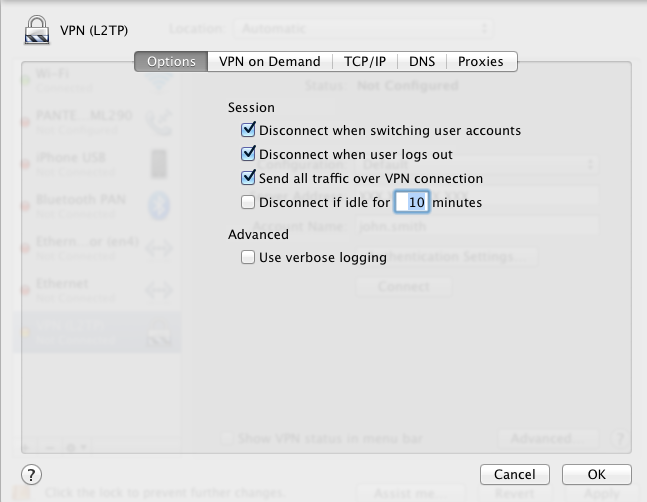The image size is (647, 502).
Task: Click the iPhone USB device icon
Action: (x=158, y=163)
